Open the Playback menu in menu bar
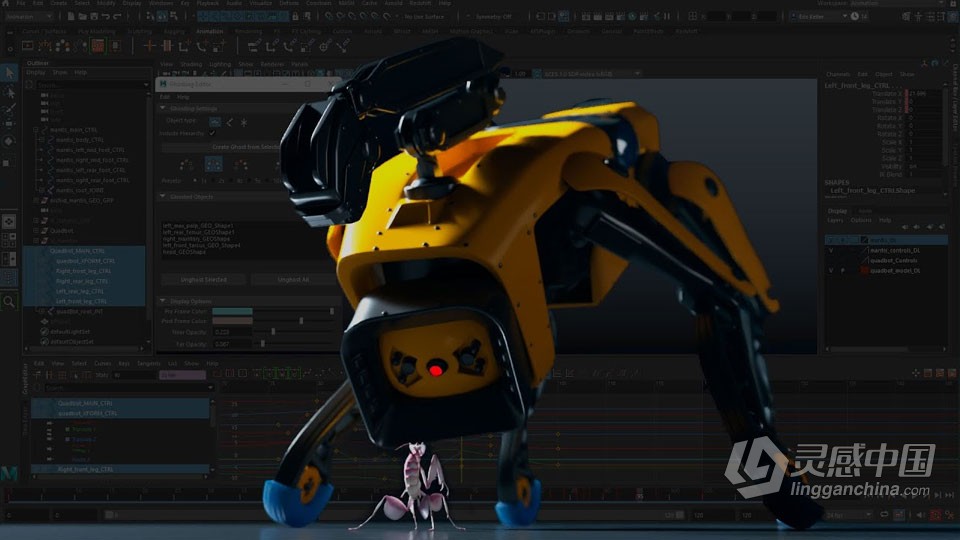This screenshot has height=540, width=960. pos(208,3)
